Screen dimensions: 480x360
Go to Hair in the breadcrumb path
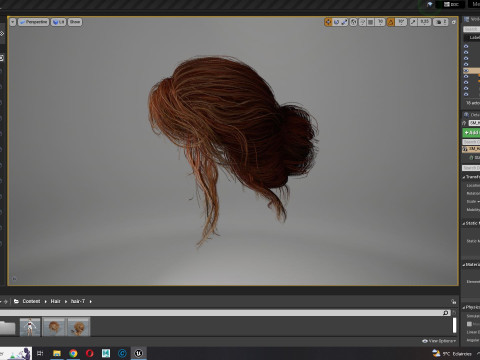(x=55, y=301)
